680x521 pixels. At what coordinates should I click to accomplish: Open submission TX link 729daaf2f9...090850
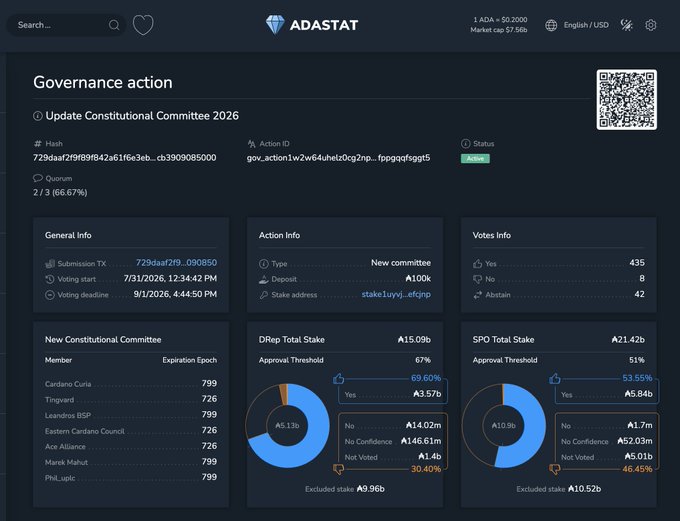[x=177, y=262]
